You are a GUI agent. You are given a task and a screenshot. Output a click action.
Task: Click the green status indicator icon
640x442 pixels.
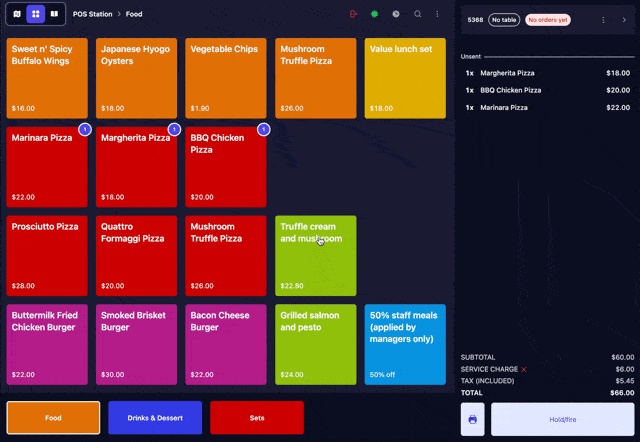tap(374, 14)
